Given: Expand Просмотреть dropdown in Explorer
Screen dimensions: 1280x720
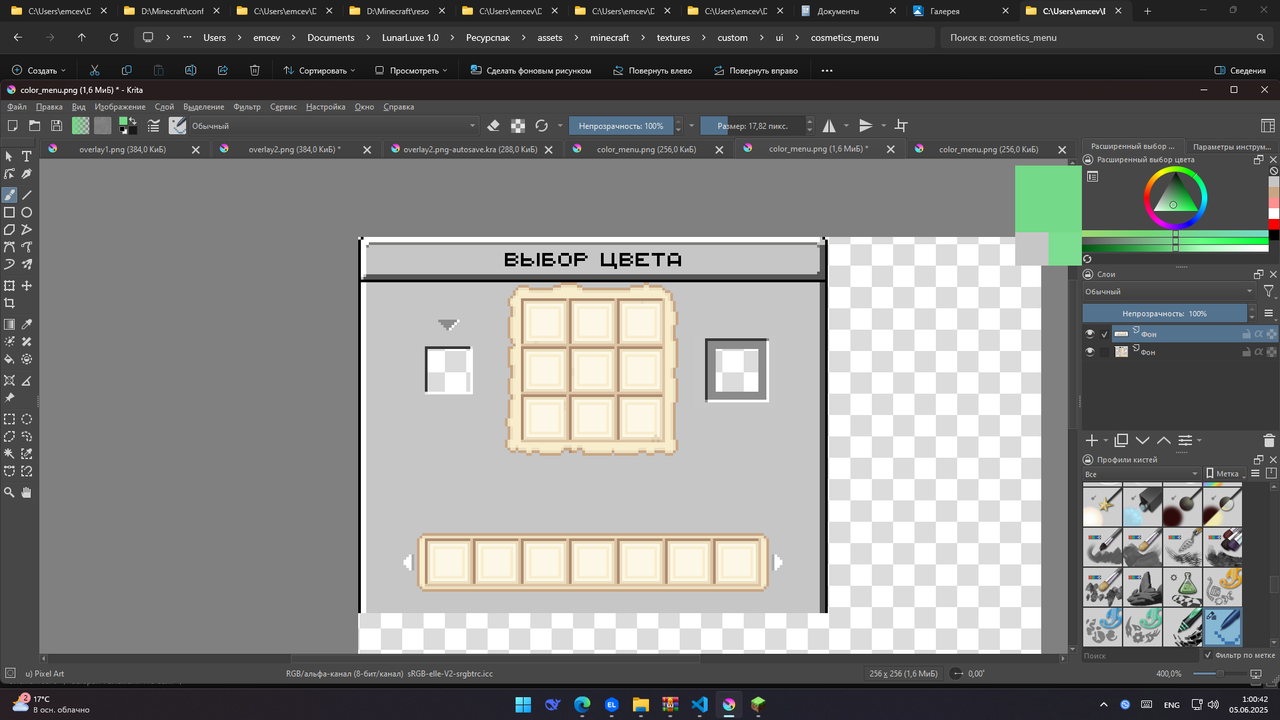Looking at the screenshot, I should pyautogui.click(x=411, y=71).
